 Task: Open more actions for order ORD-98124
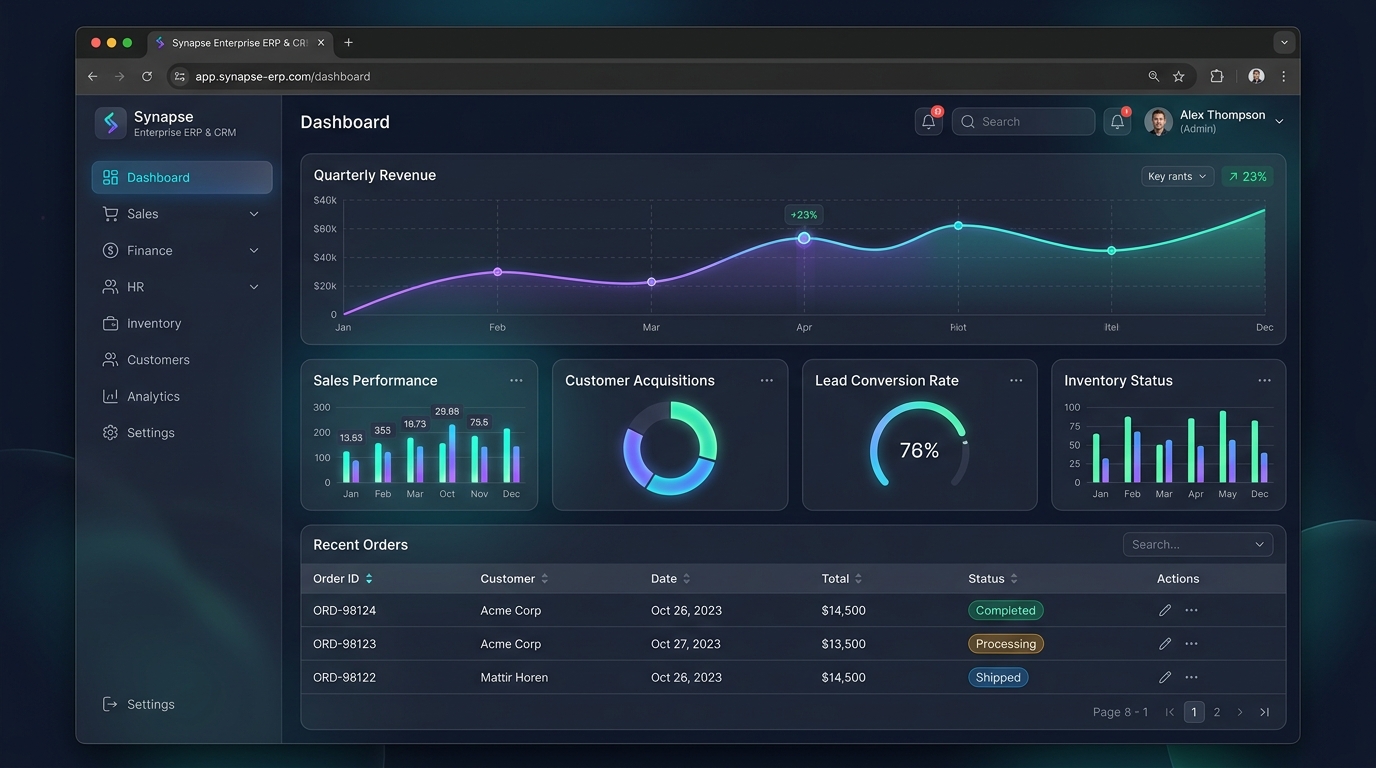(1191, 610)
